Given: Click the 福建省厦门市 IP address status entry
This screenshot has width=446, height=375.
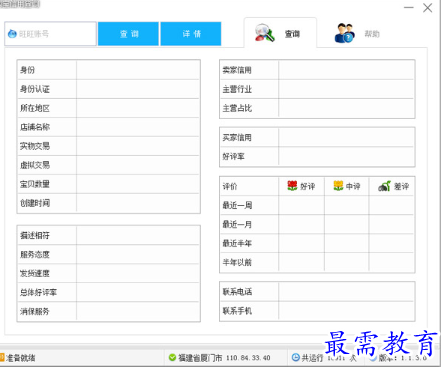Looking at the screenshot, I should [224, 358].
